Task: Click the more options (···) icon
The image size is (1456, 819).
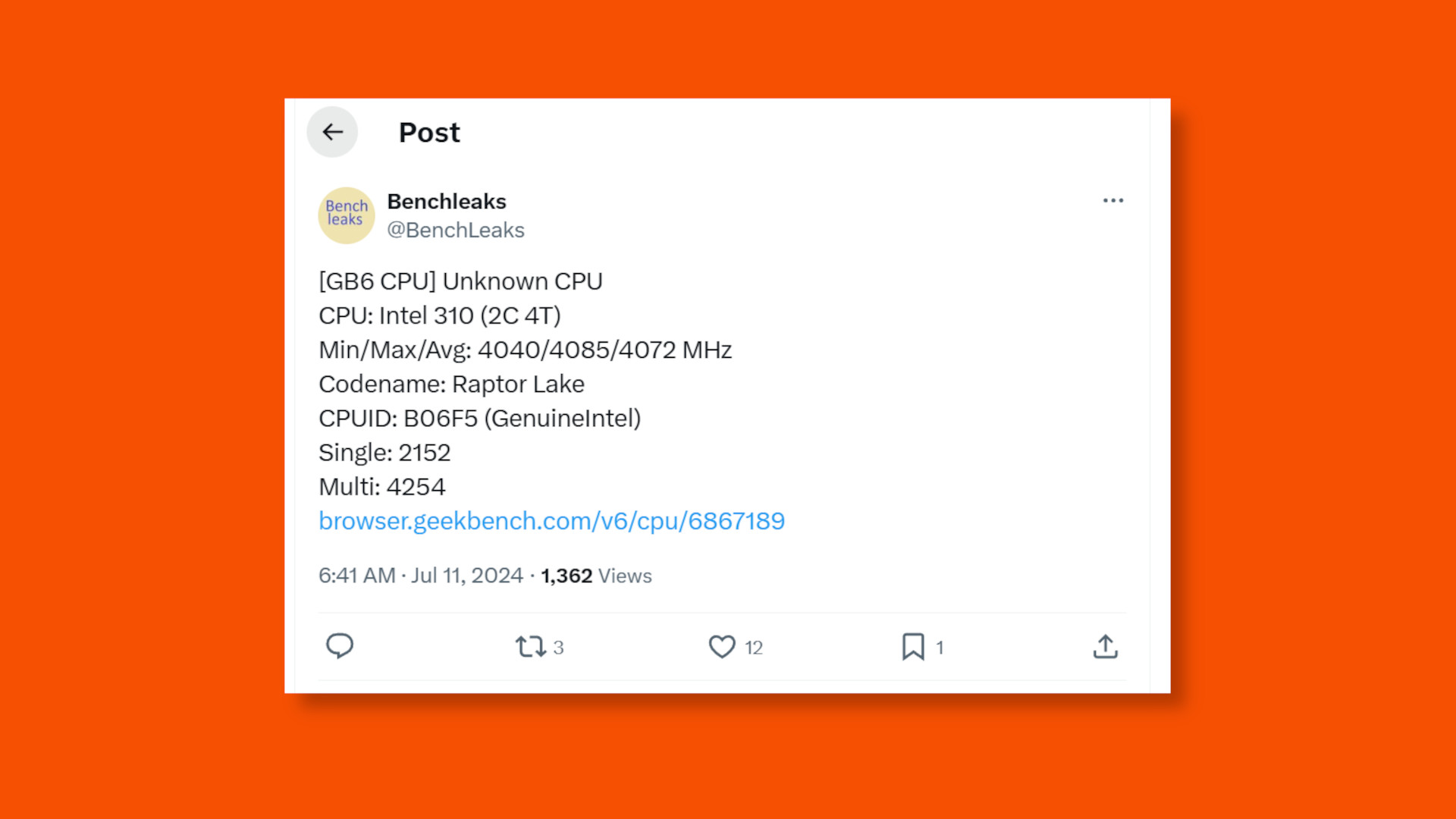Action: (1112, 200)
